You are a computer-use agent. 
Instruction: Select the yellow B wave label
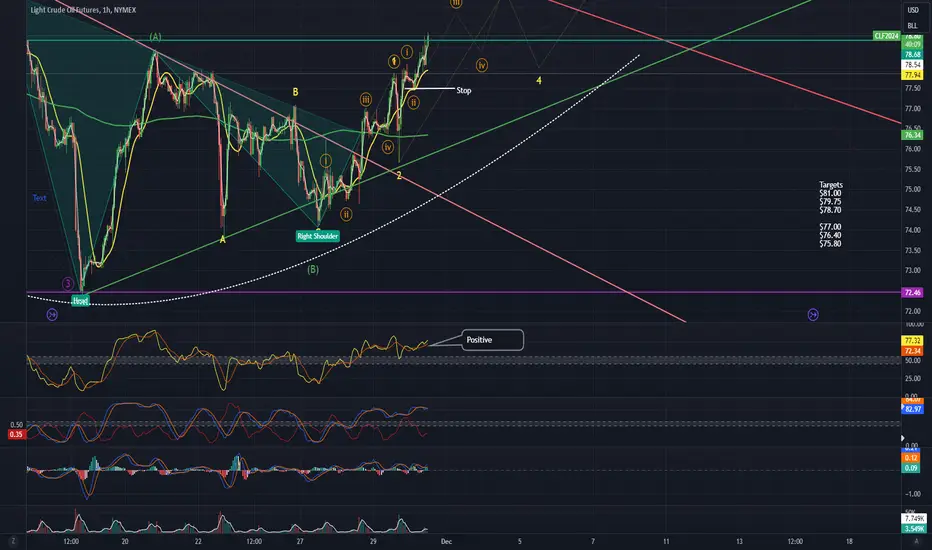(x=295, y=92)
